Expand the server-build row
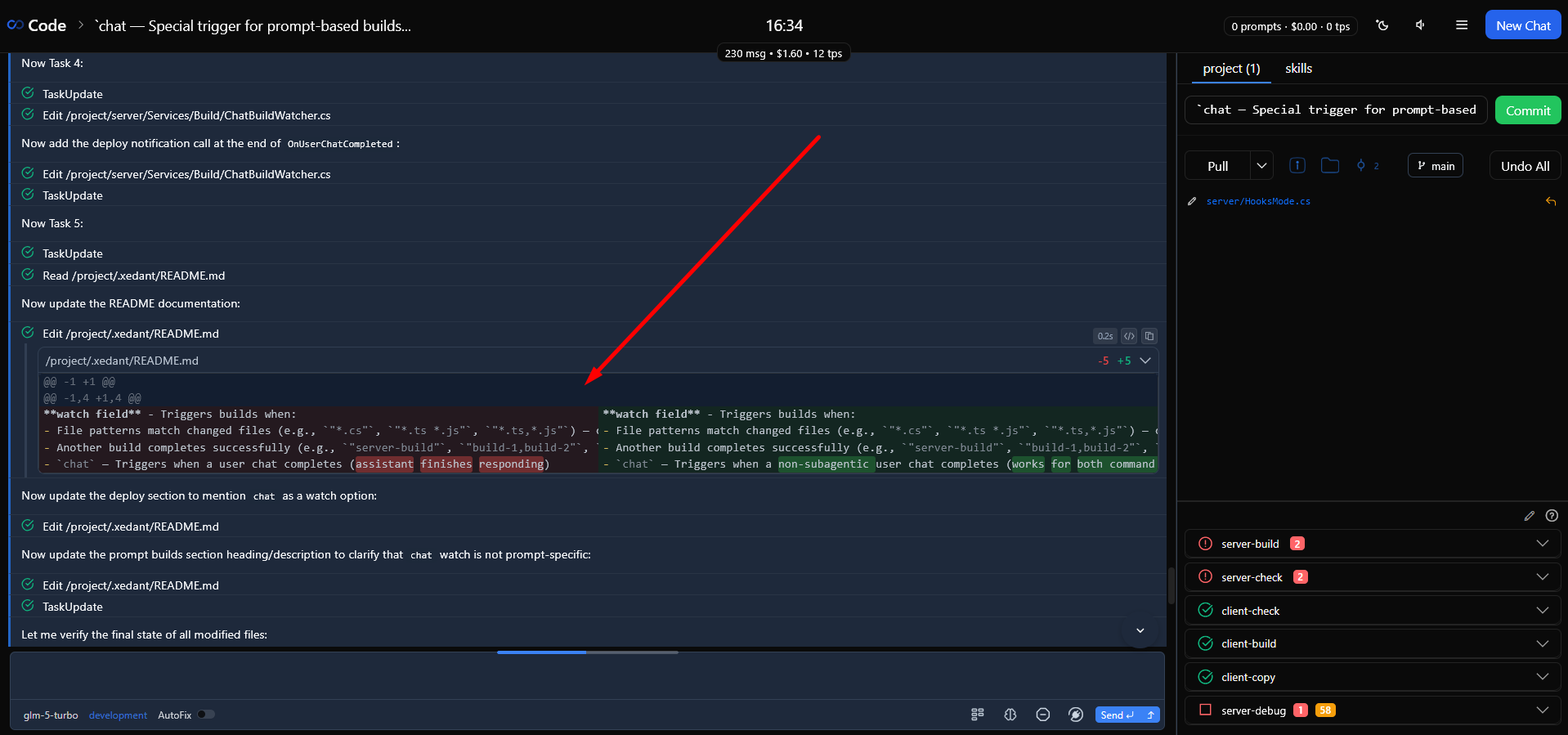1568x735 pixels. (x=1543, y=544)
